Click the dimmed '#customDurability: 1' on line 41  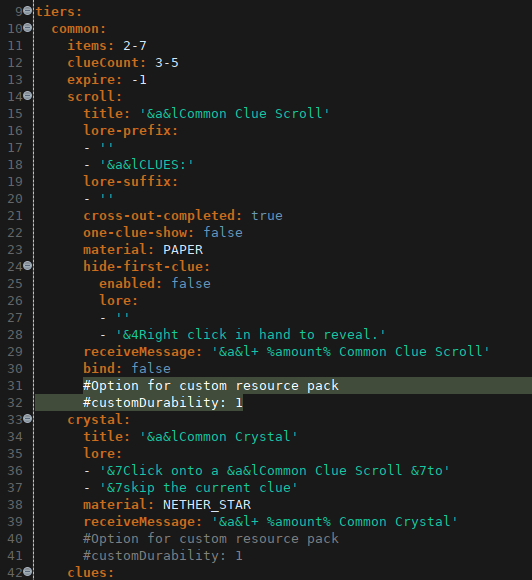pyautogui.click(x=163, y=556)
